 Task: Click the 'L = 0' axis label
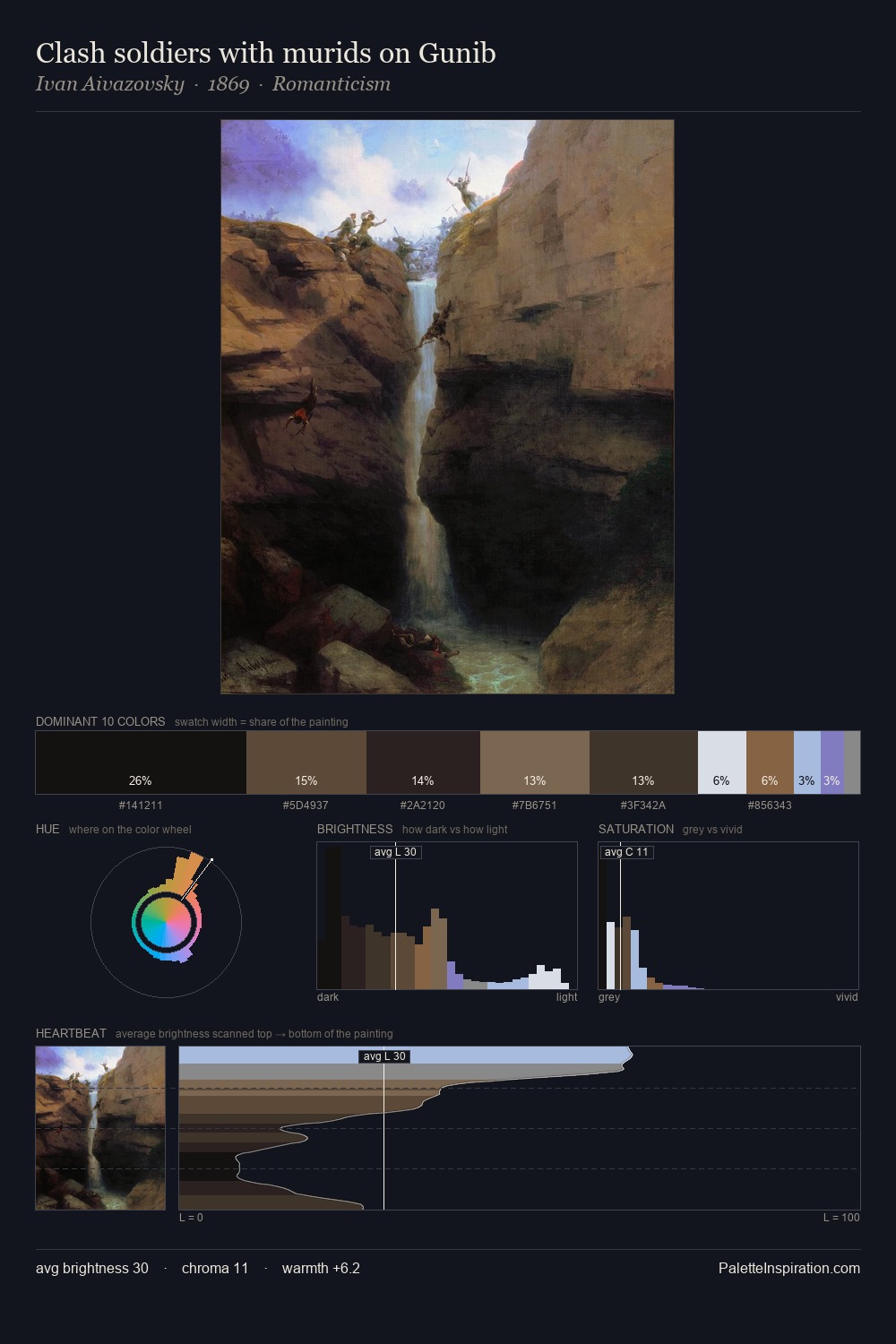pos(191,1218)
